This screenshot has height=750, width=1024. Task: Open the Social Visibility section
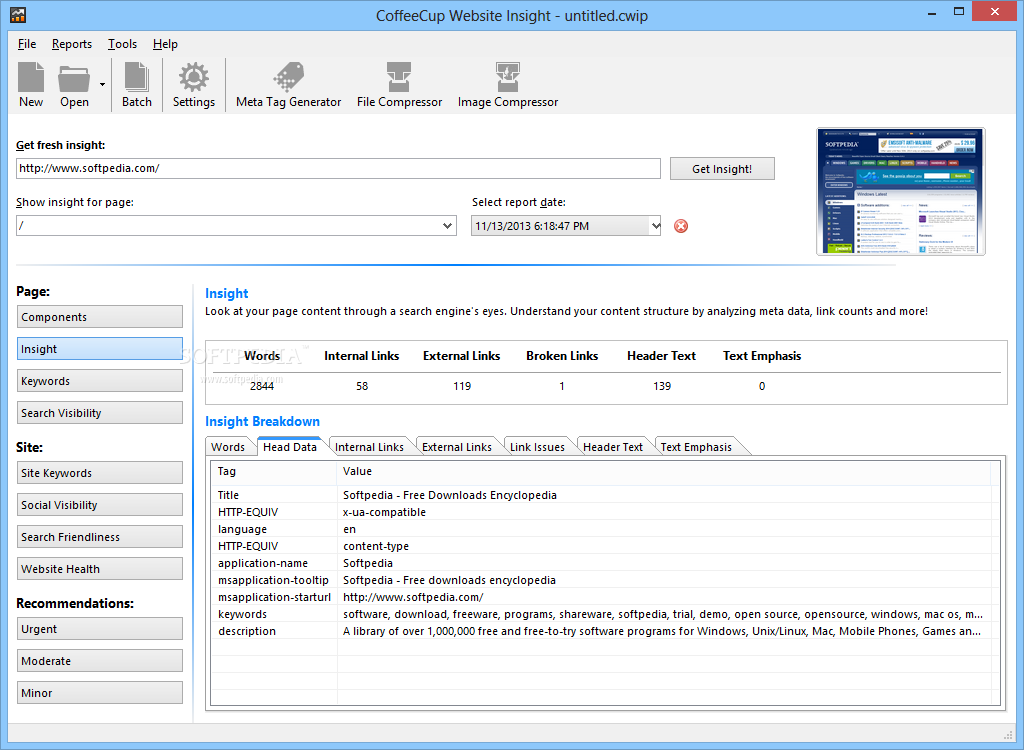100,505
